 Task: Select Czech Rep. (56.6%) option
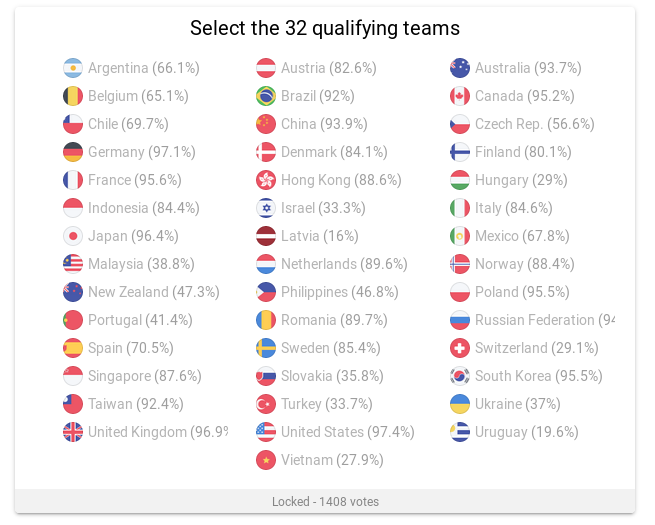522,124
